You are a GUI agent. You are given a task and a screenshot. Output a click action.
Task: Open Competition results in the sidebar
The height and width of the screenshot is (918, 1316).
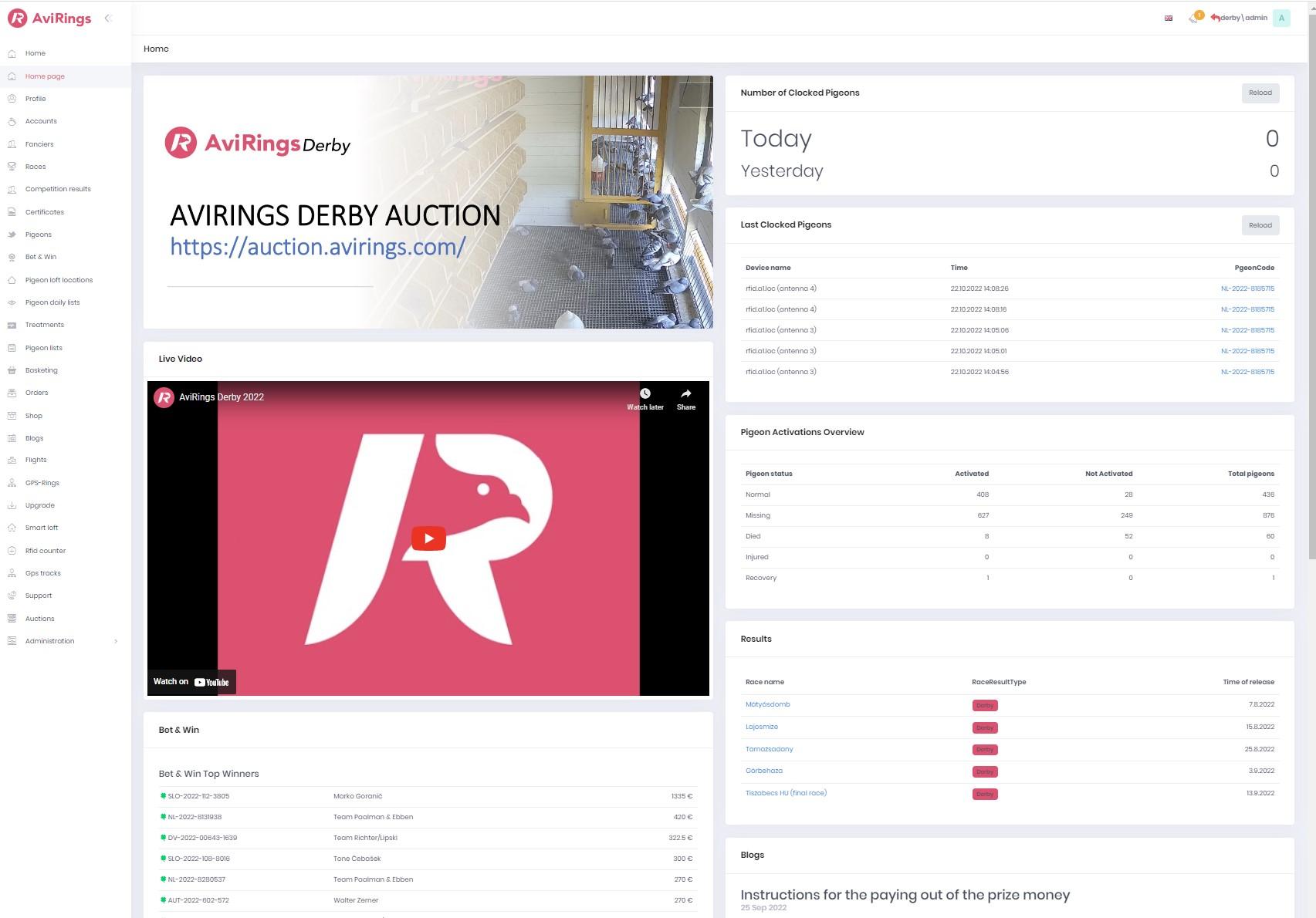tap(58, 189)
